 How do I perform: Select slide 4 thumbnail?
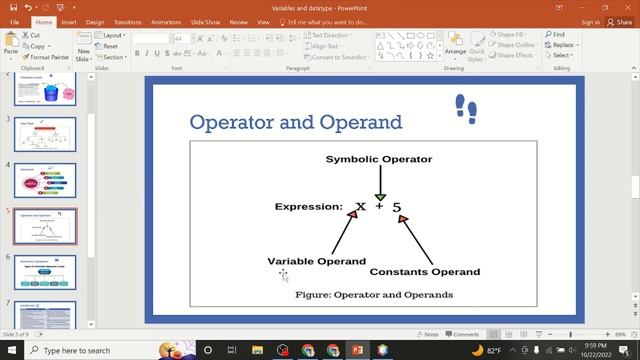pos(45,180)
